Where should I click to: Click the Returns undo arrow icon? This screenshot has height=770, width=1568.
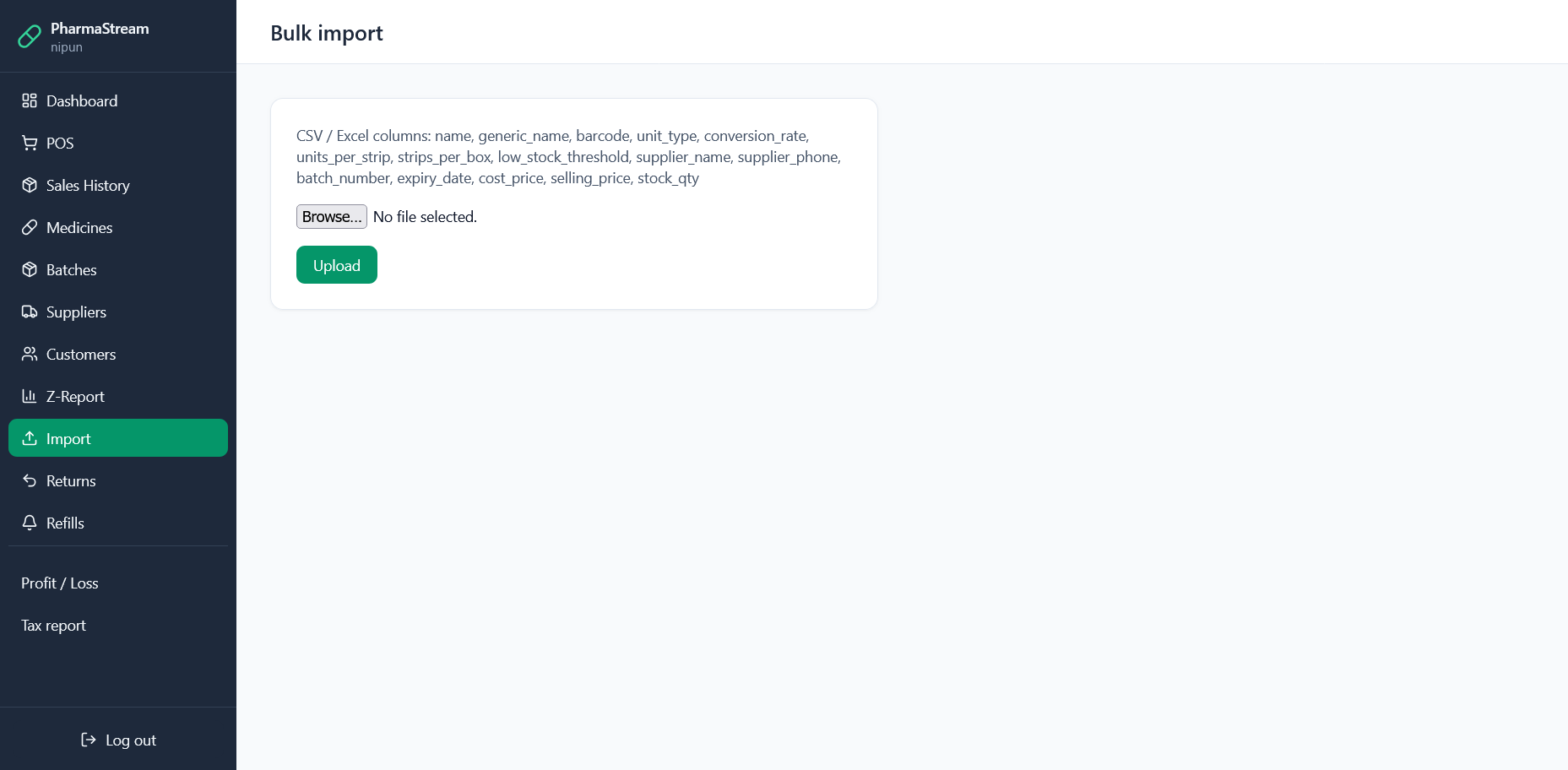30,480
